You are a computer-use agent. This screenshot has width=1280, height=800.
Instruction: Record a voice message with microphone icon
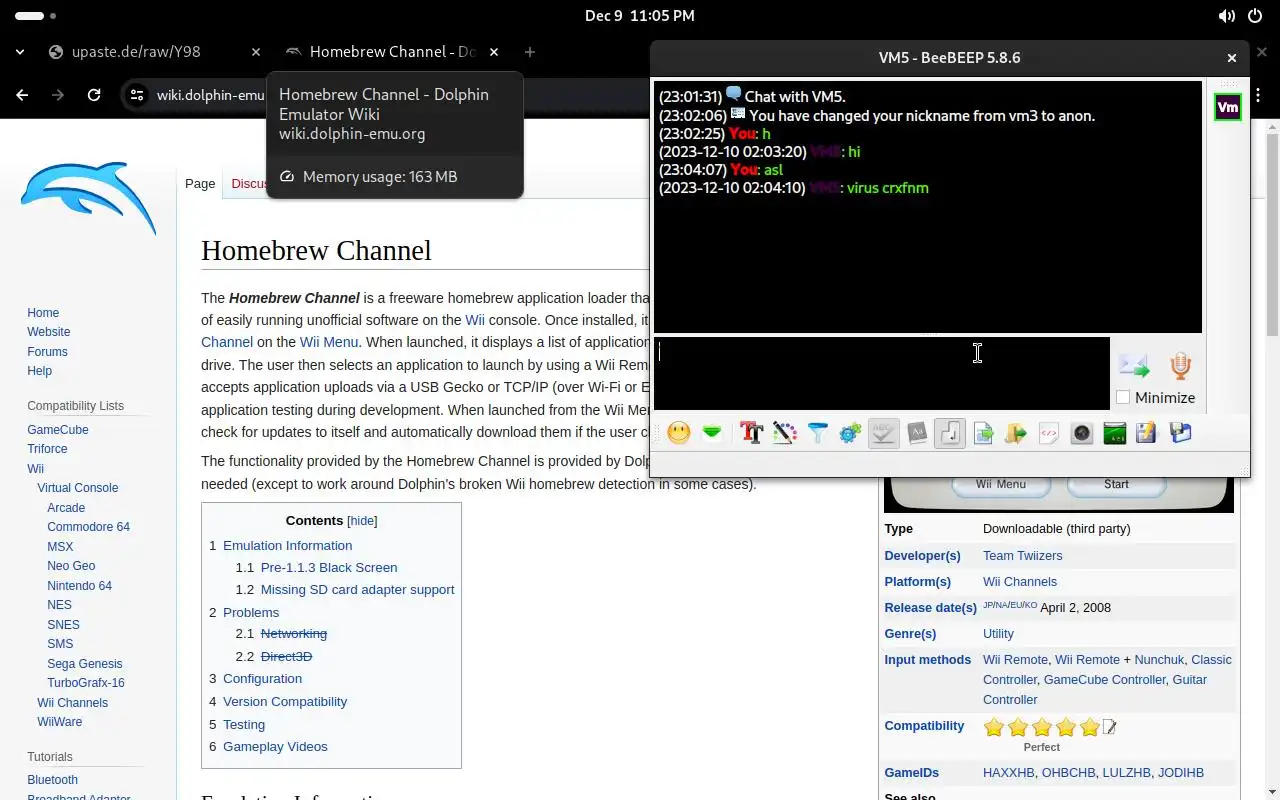(x=1181, y=366)
